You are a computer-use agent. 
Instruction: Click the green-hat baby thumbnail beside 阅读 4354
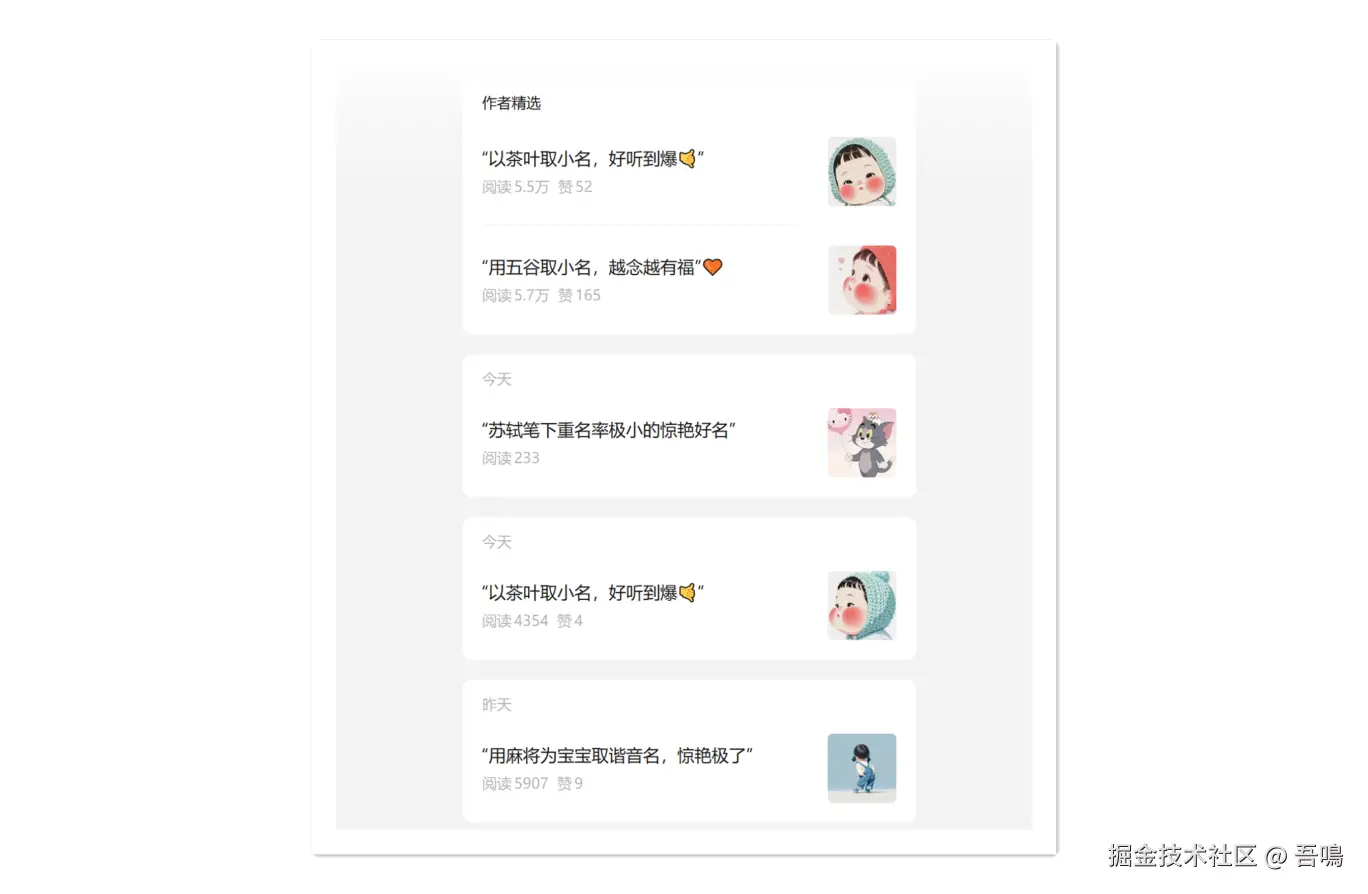862,605
